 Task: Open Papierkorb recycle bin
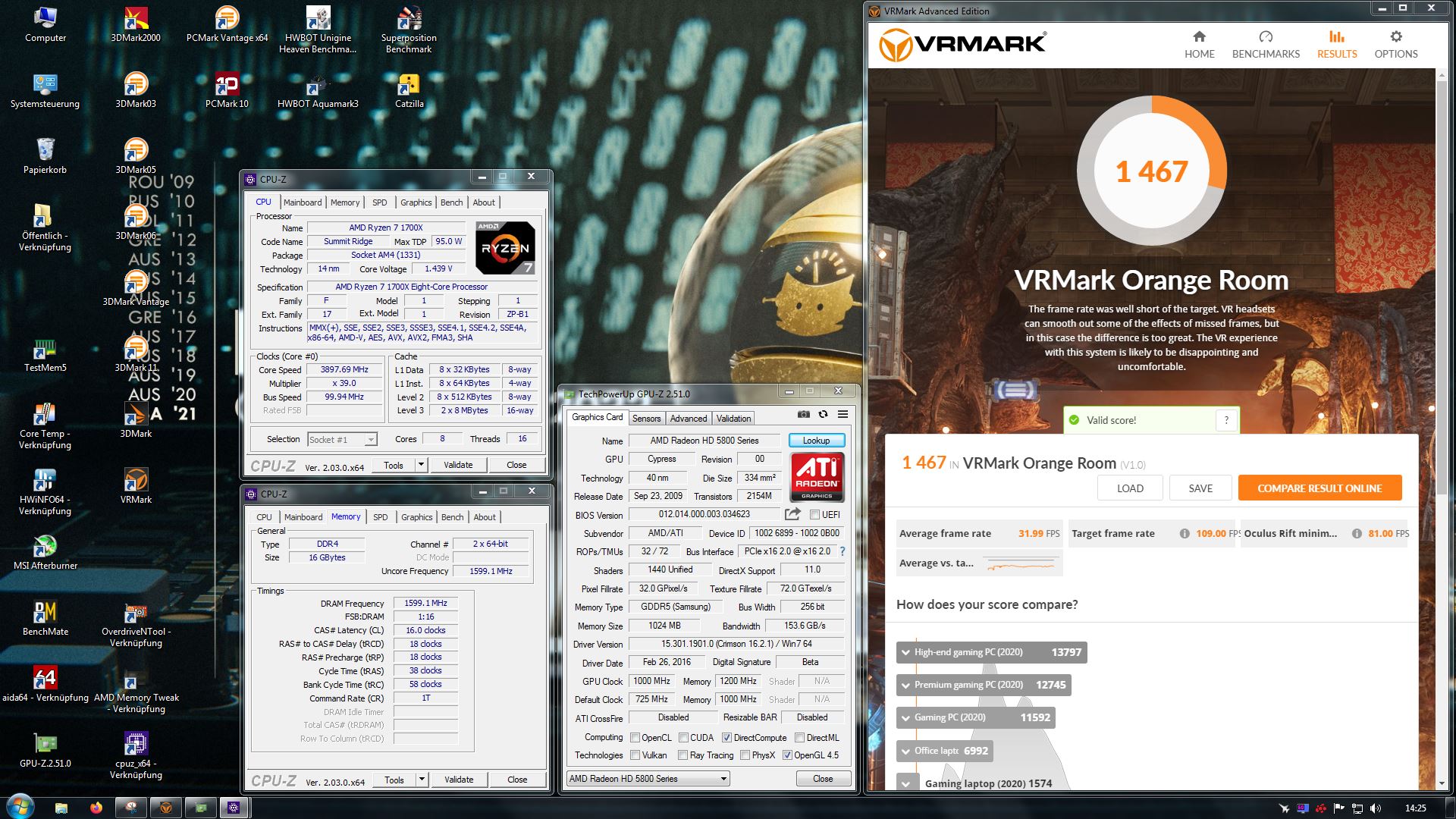pyautogui.click(x=45, y=156)
